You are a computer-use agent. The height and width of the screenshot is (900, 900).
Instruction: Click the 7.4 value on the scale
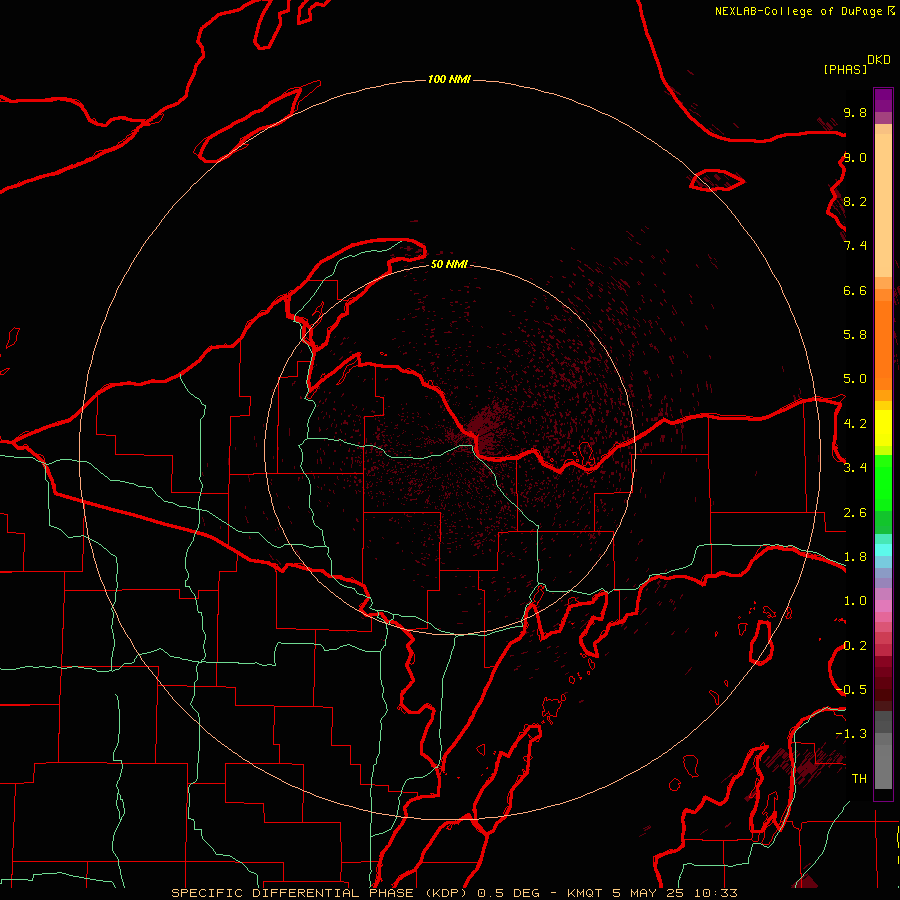click(x=855, y=246)
